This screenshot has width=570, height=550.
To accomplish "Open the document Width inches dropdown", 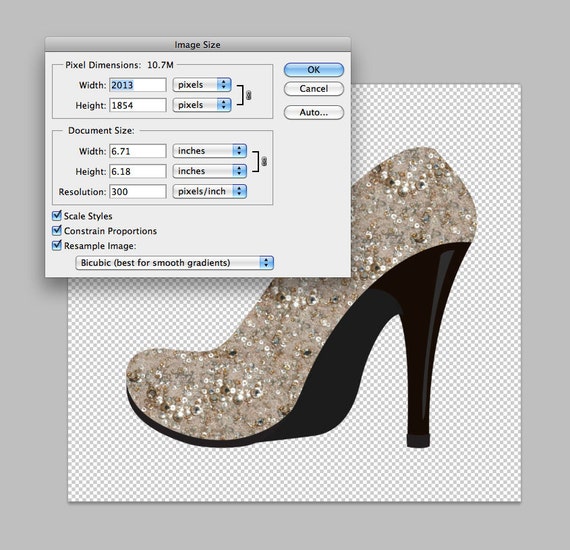I will (x=210, y=151).
